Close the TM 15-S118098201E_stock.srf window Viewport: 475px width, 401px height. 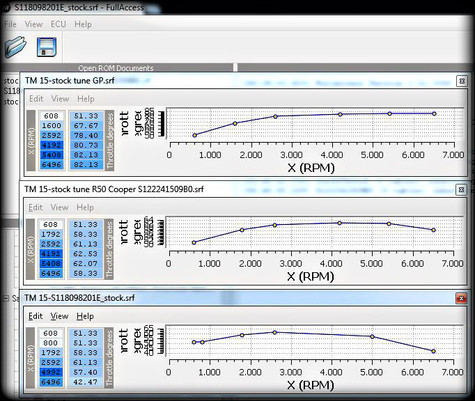[461, 298]
